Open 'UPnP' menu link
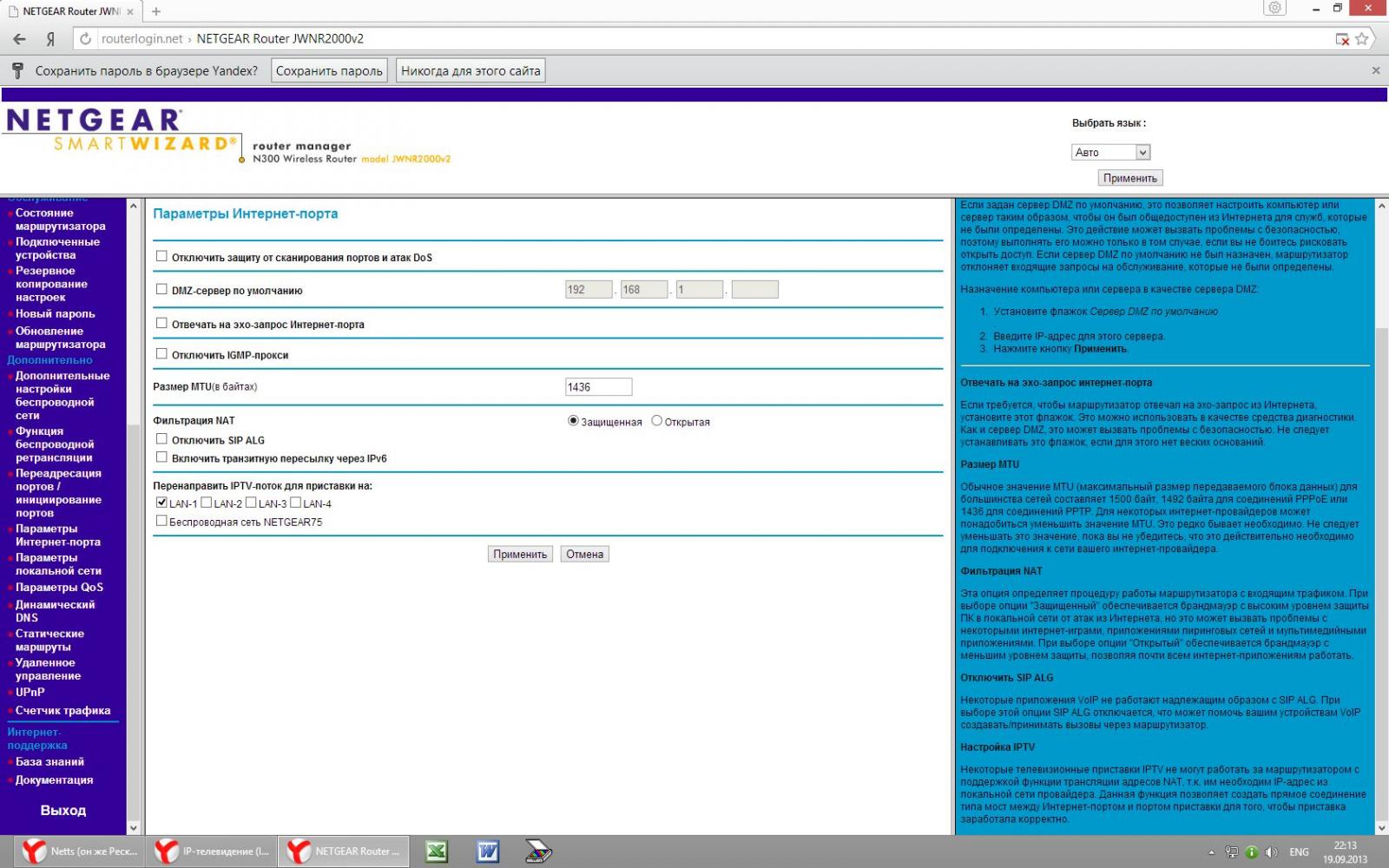 click(30, 692)
